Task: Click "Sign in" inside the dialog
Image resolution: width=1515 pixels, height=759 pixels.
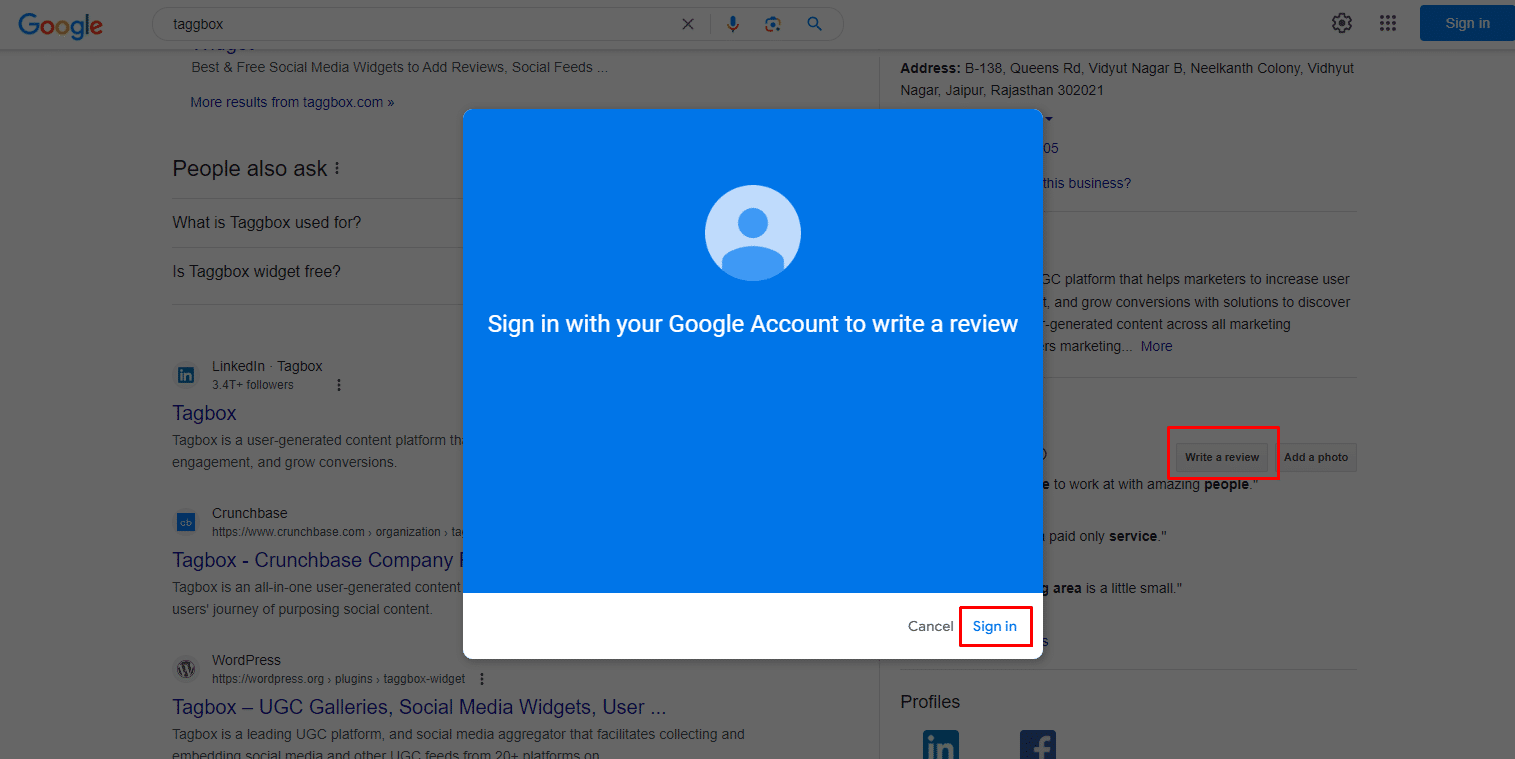Action: 995,626
